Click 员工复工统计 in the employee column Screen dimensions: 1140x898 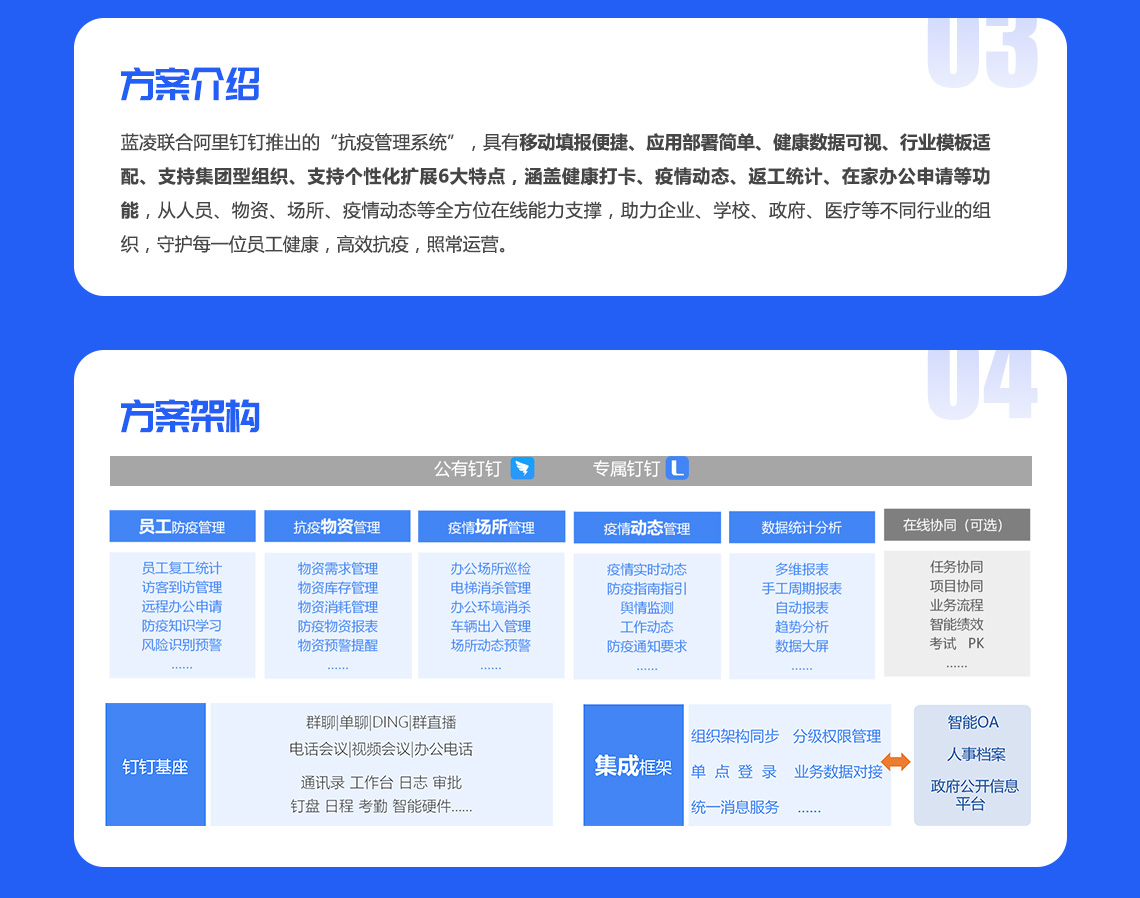tap(182, 568)
